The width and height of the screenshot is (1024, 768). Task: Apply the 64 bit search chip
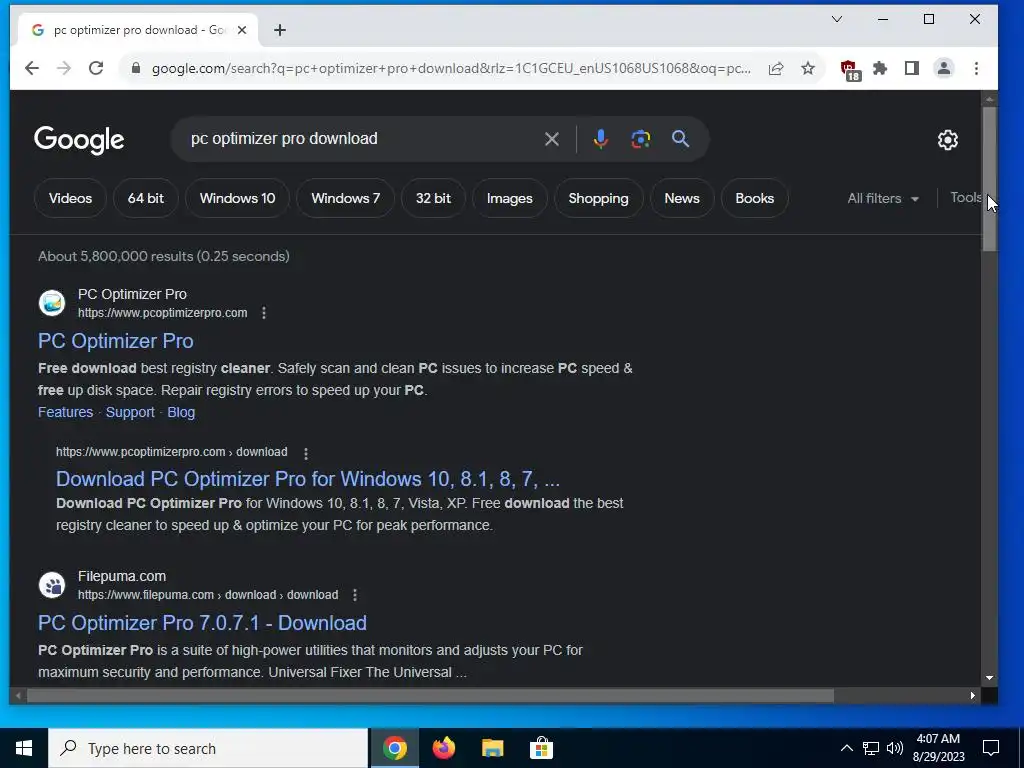(x=146, y=199)
